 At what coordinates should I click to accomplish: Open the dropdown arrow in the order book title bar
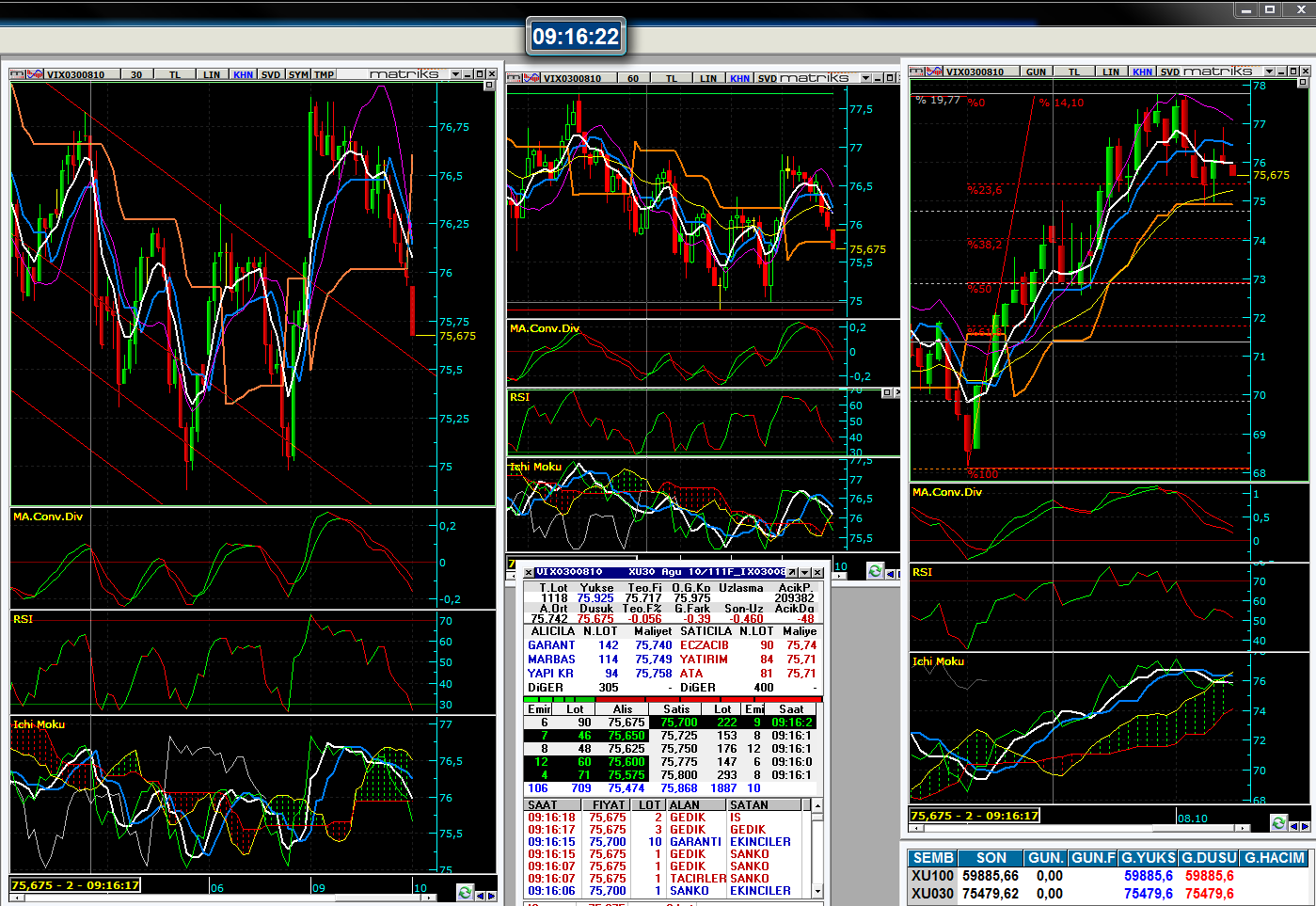[x=804, y=572]
